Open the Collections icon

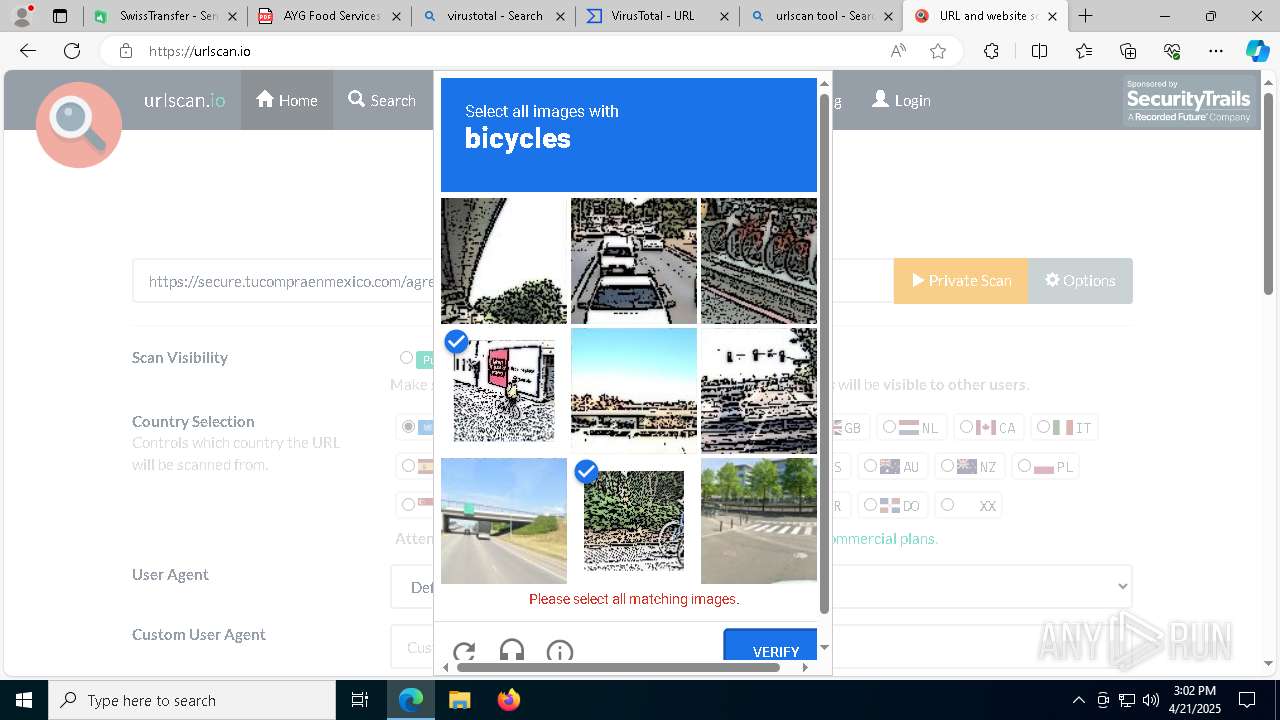point(1128,51)
